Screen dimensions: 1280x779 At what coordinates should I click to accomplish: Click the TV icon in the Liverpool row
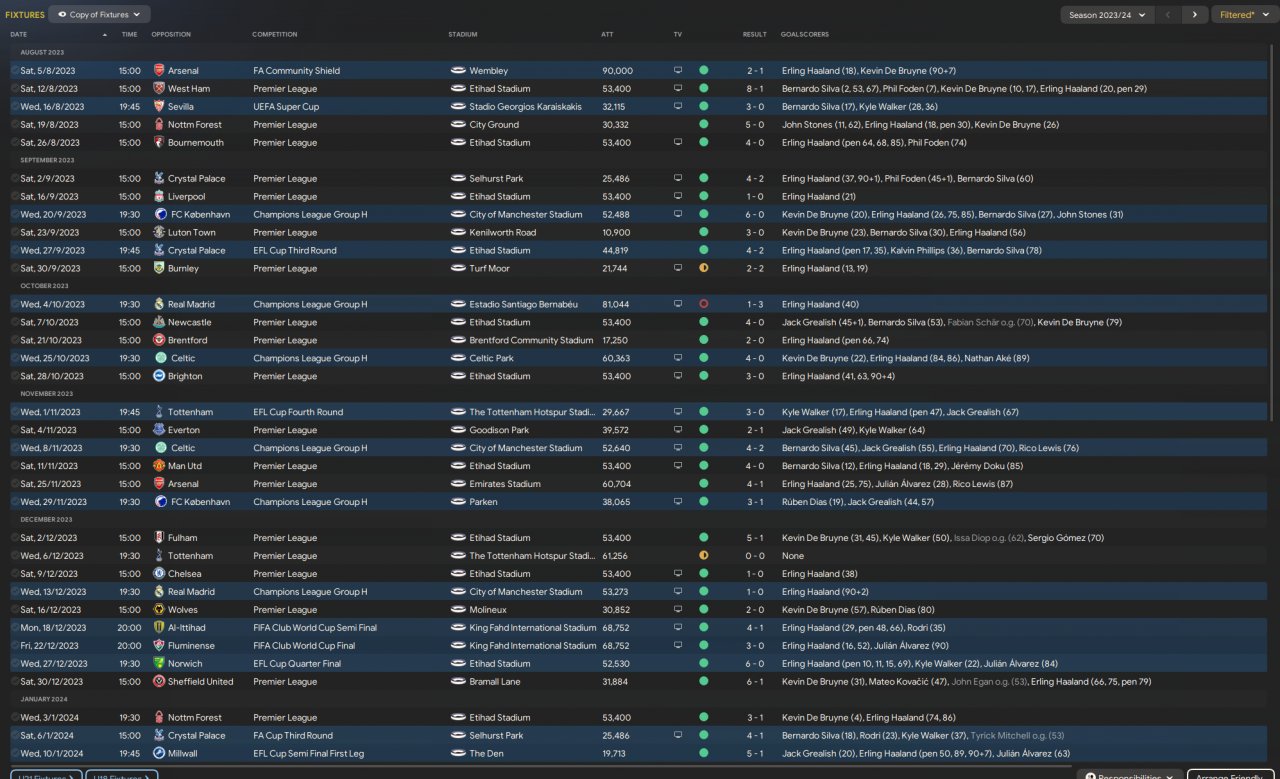678,197
